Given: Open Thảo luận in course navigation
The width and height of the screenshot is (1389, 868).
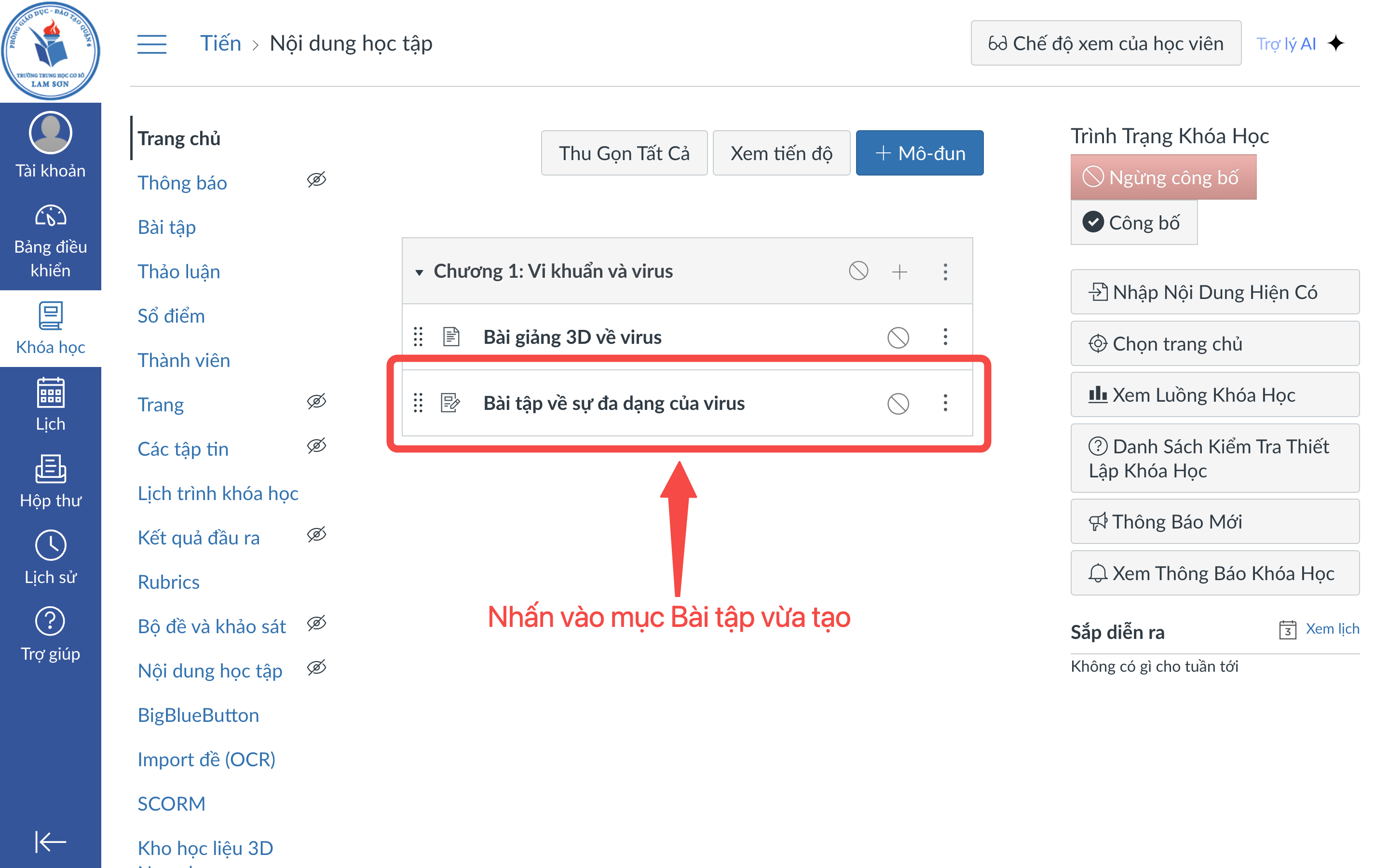Looking at the screenshot, I should pyautogui.click(x=179, y=271).
